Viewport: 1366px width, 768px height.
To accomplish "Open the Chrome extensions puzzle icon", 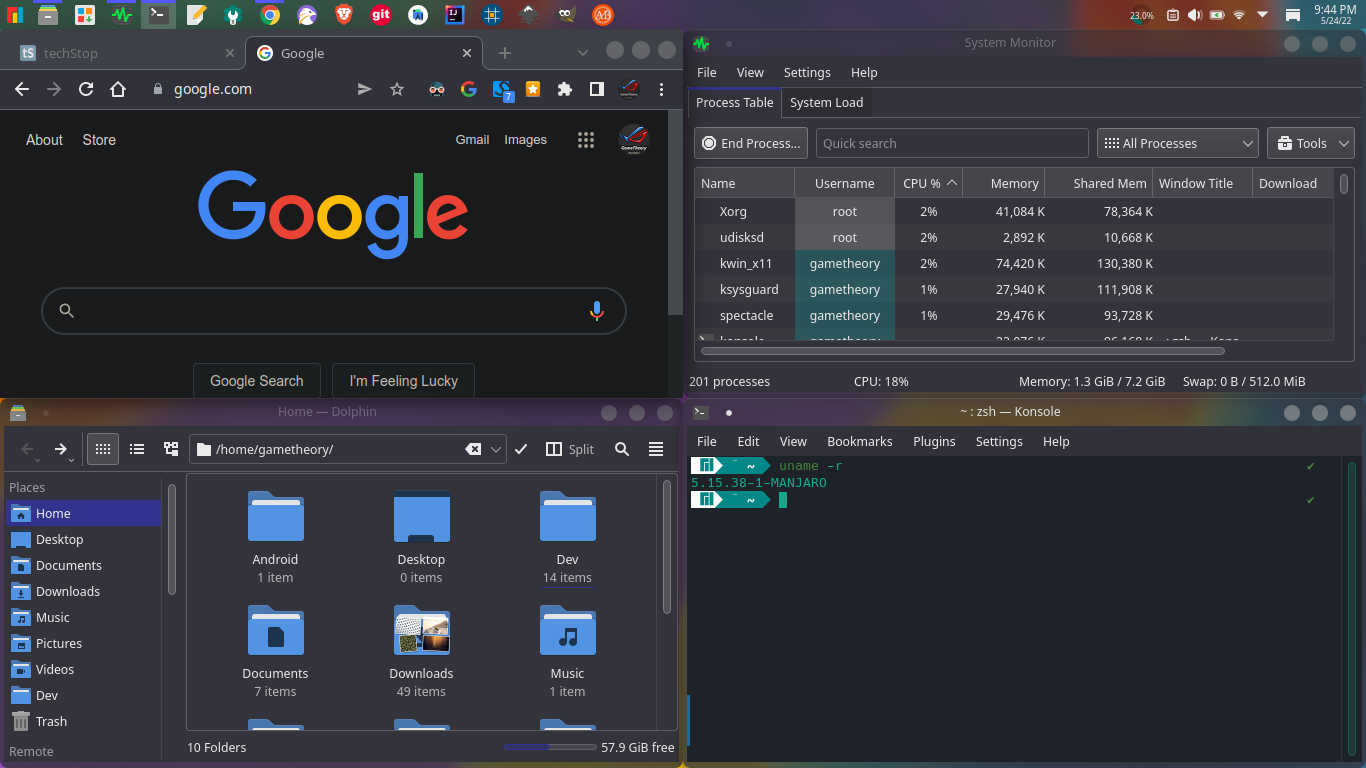I will coord(565,89).
